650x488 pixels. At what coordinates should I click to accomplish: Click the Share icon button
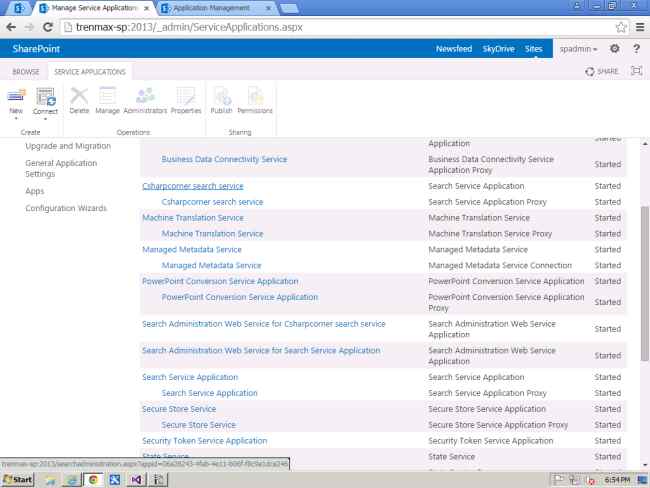601,71
